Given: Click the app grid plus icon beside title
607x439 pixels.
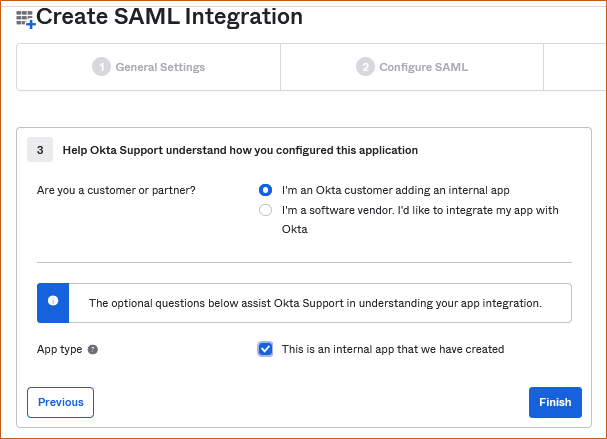Looking at the screenshot, I should point(26,19).
